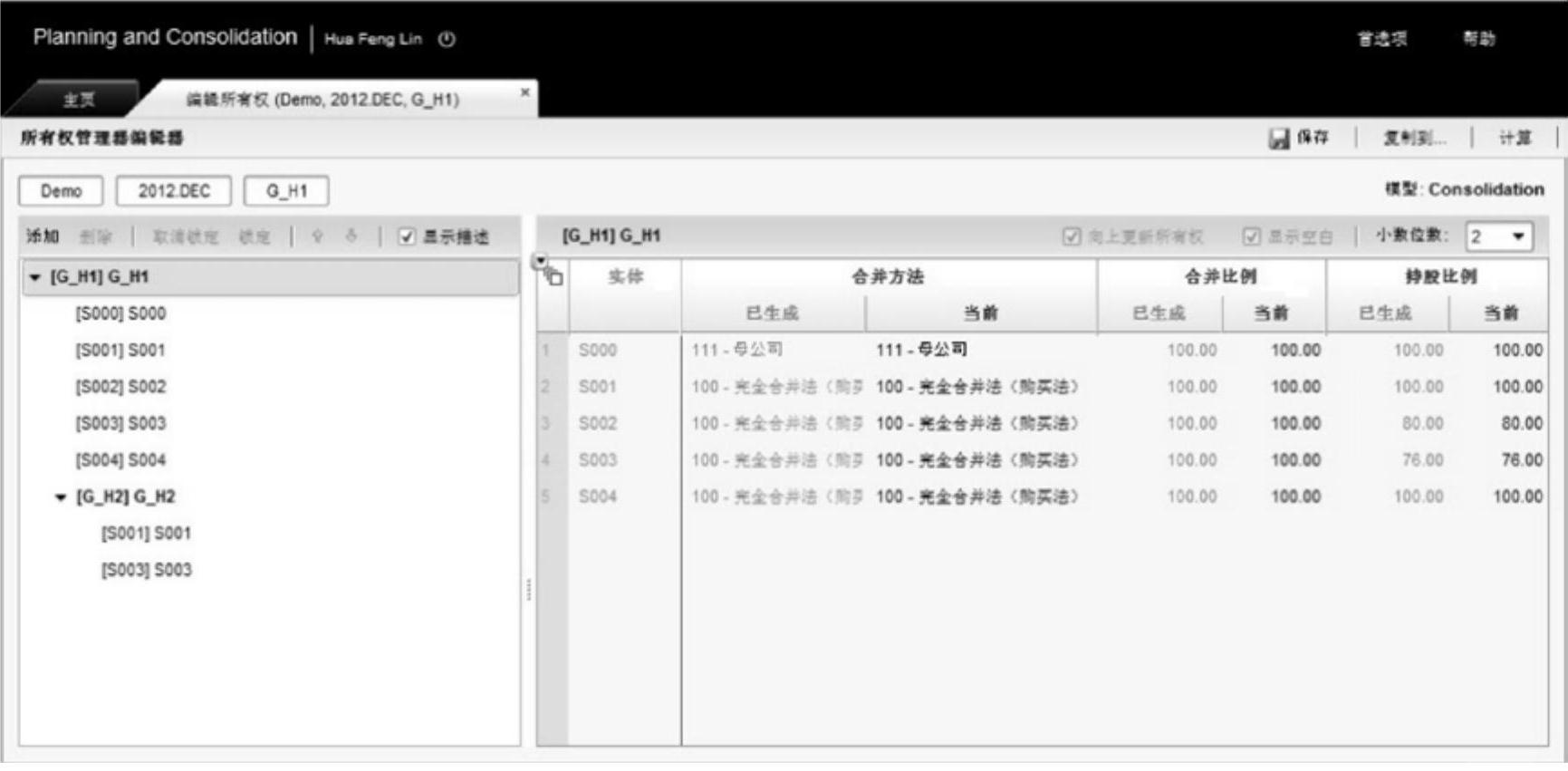This screenshot has width=1568, height=771.
Task: Click the 计算 button
Action: click(1515, 139)
